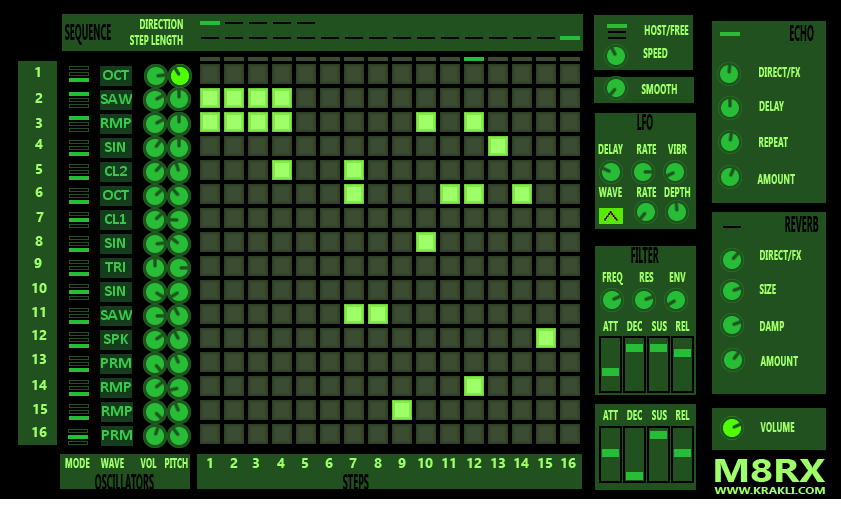Toggle the Host/Free sync switch

617,31
